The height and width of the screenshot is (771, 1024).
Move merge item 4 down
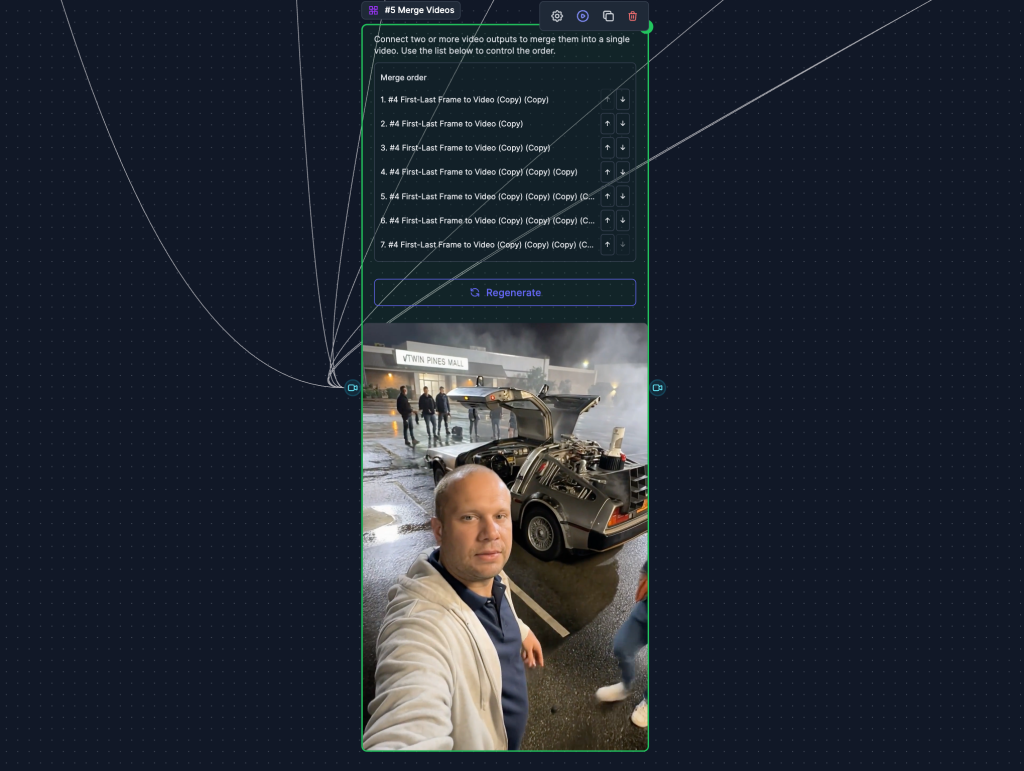pos(623,172)
